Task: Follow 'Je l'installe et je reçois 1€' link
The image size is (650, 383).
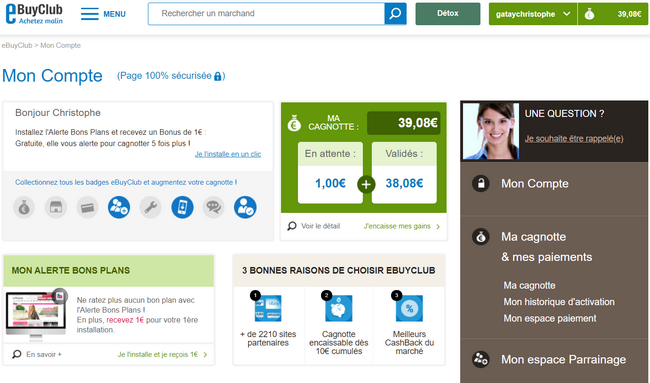Action: (x=158, y=355)
